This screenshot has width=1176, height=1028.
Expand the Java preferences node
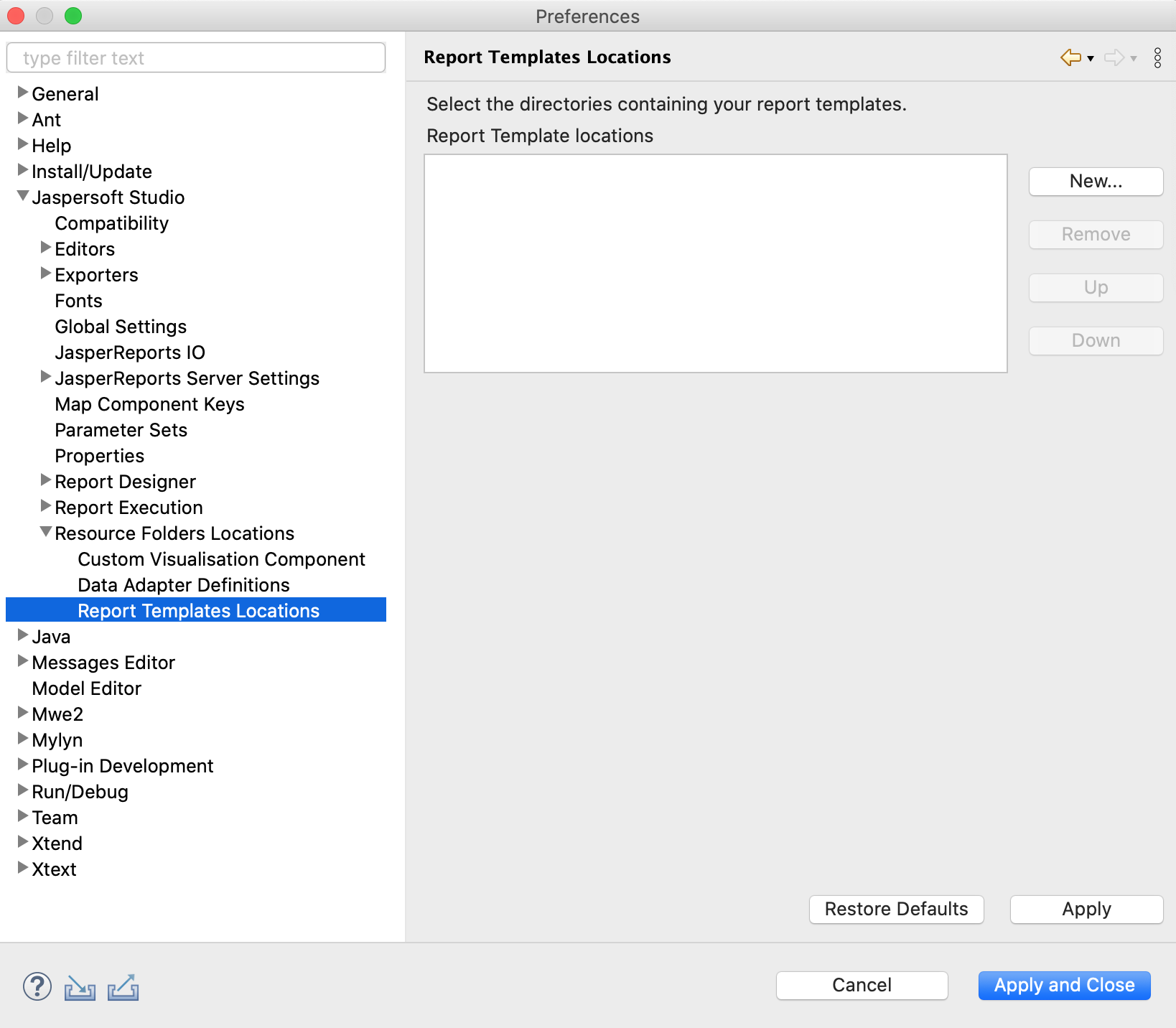coord(23,635)
